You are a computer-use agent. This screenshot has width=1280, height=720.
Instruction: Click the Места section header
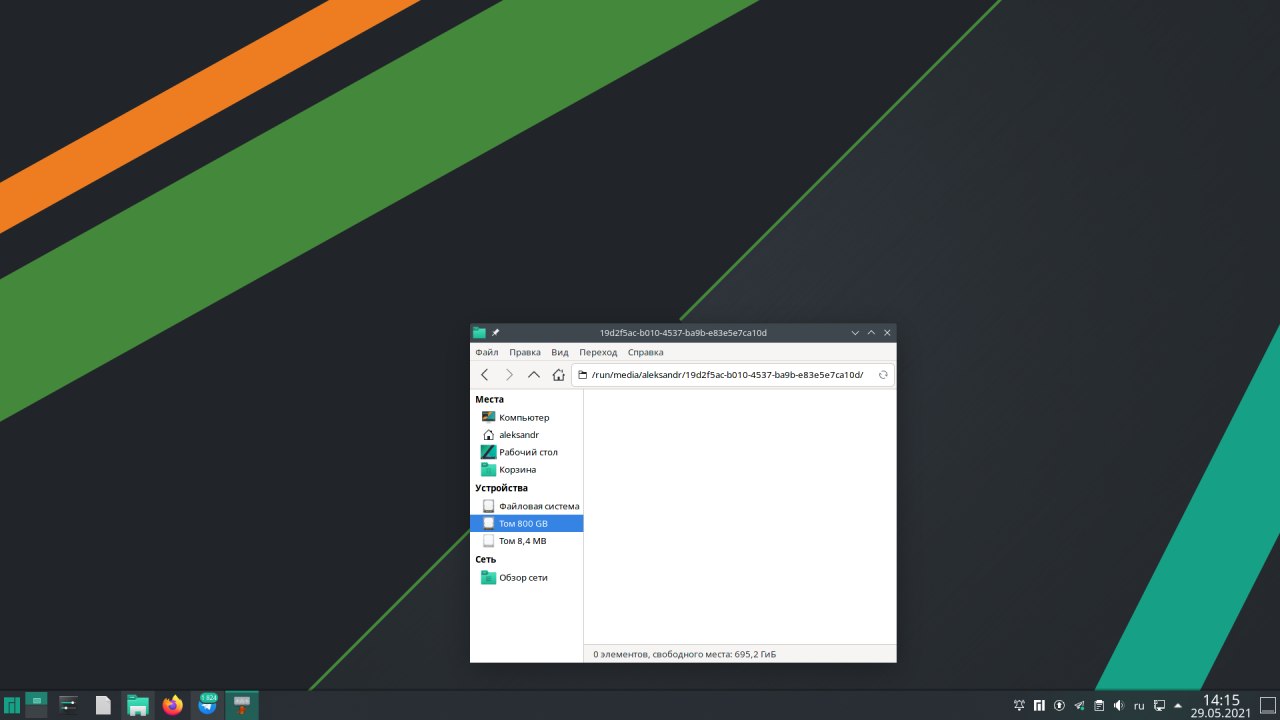[x=489, y=399]
